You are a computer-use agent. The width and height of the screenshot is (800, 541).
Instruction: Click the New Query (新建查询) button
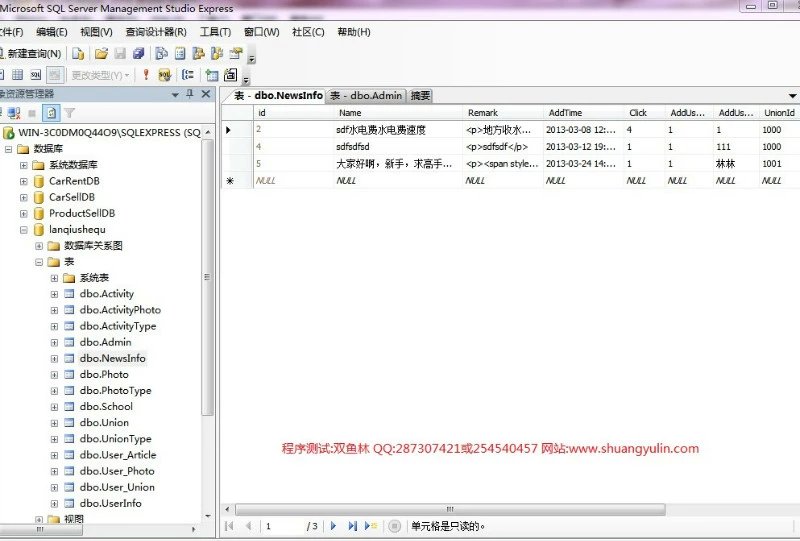[x=31, y=54]
